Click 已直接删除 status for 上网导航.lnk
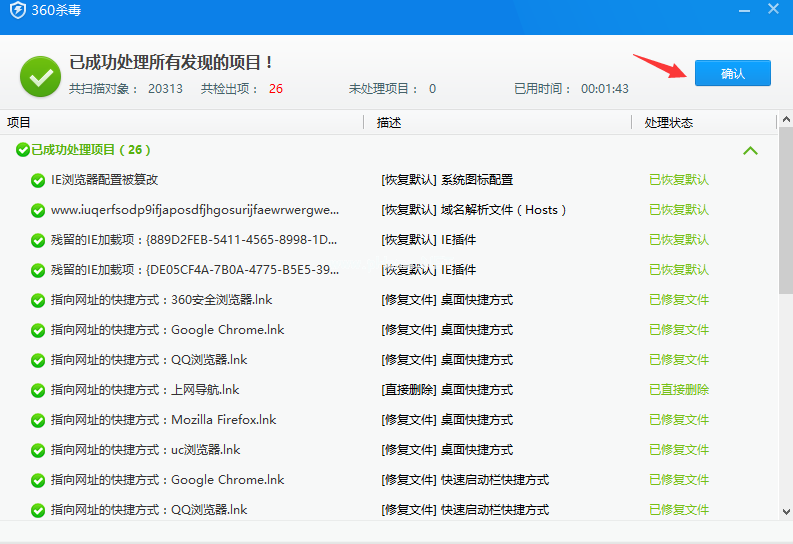Image resolution: width=793 pixels, height=544 pixels. (678, 390)
